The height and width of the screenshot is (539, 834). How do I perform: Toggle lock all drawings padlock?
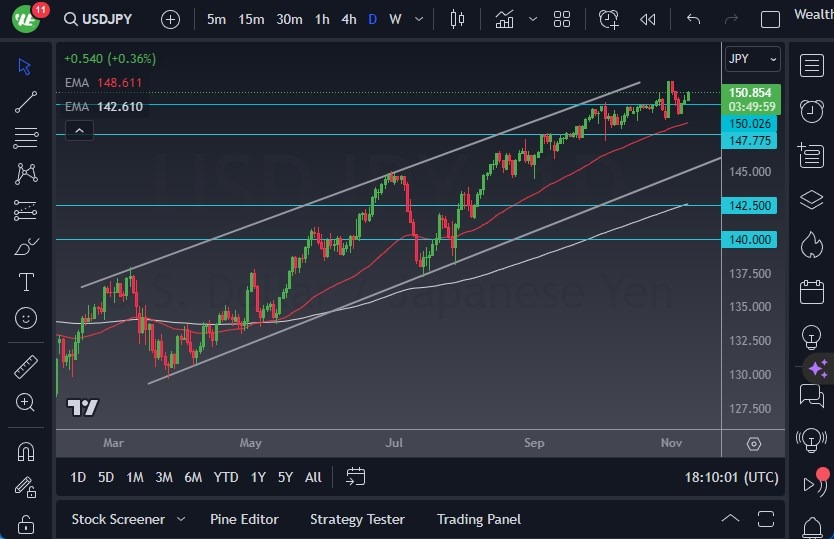pos(26,523)
